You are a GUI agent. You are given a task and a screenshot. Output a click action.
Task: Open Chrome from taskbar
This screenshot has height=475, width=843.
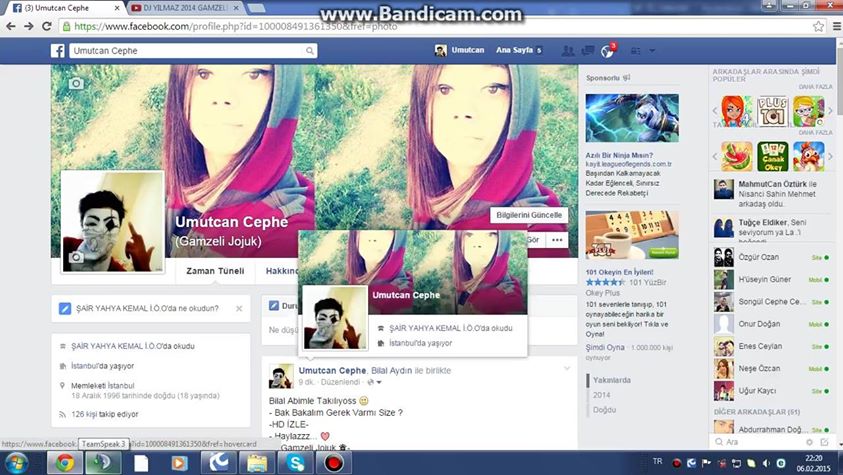tap(65, 463)
